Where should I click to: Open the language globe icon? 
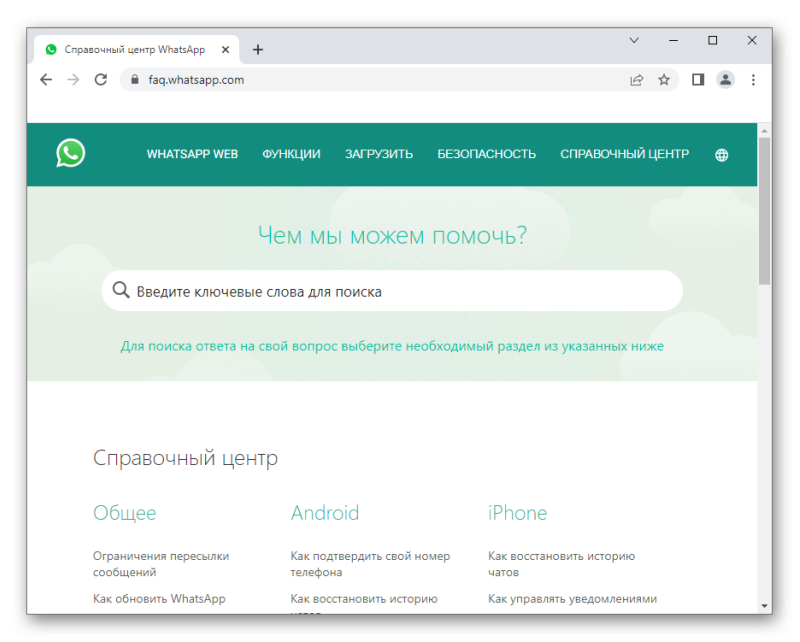721,155
